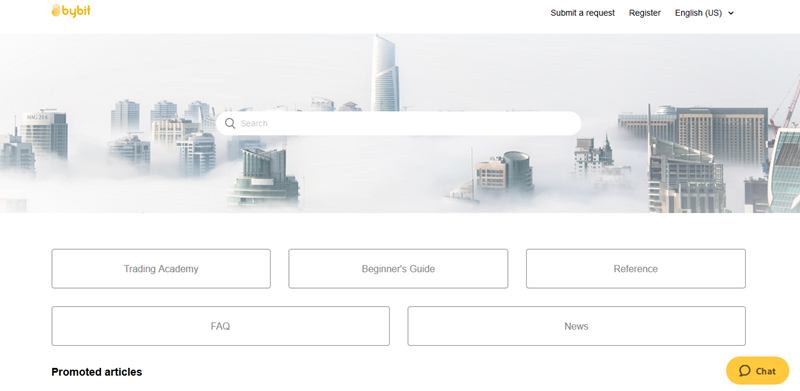Open the Submit a request link
Viewport: 800px width, 391px height.
[583, 13]
